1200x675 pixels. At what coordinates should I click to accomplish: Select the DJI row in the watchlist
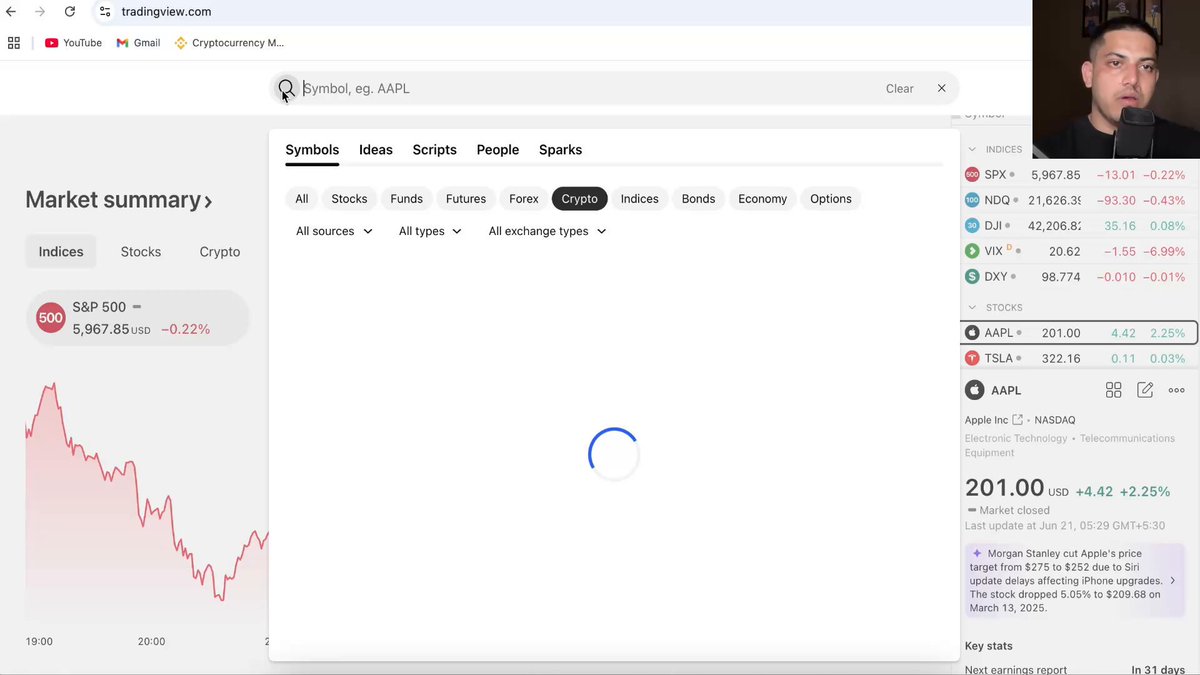[x=1077, y=225]
